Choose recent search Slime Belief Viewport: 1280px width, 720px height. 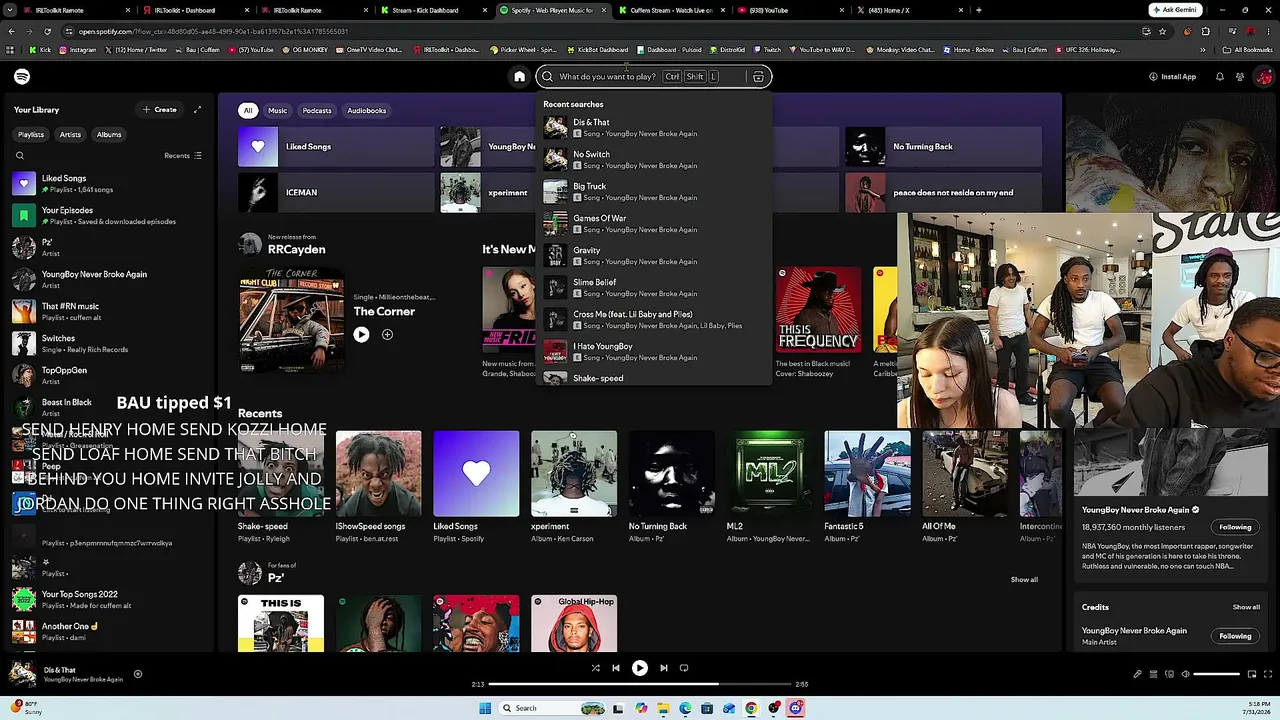(x=654, y=288)
